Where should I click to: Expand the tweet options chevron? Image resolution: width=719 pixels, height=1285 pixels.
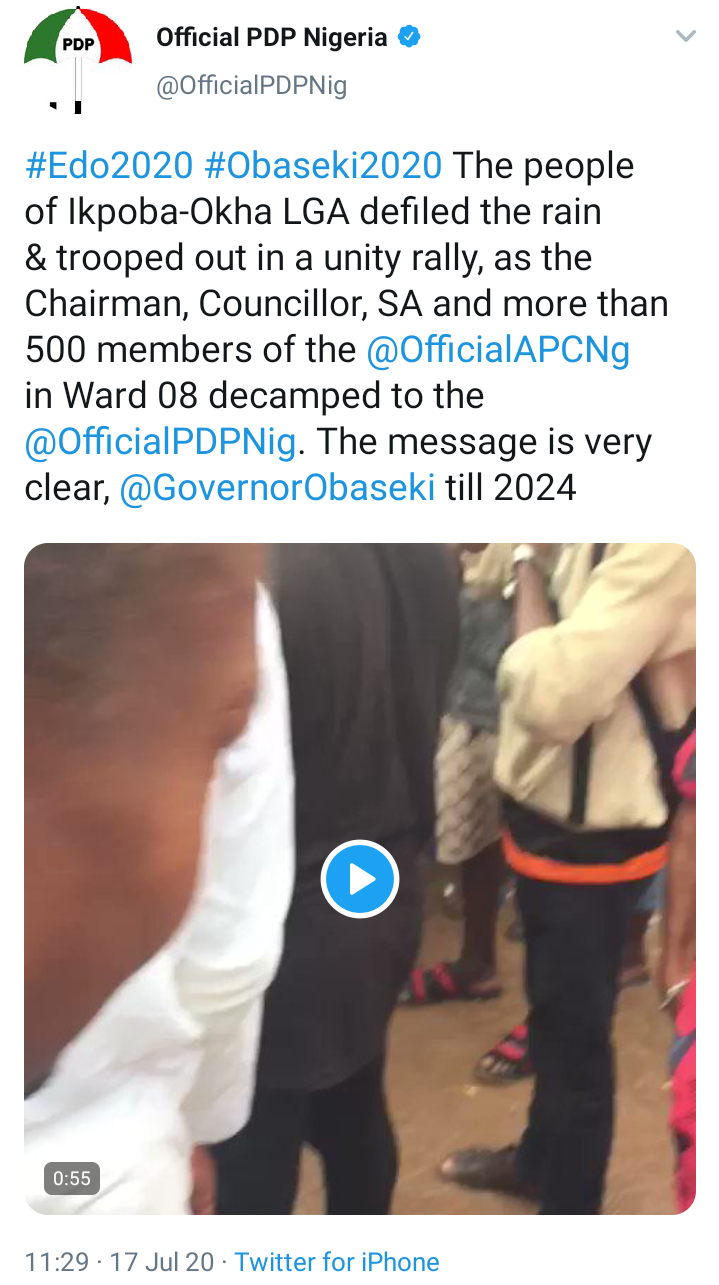[685, 37]
